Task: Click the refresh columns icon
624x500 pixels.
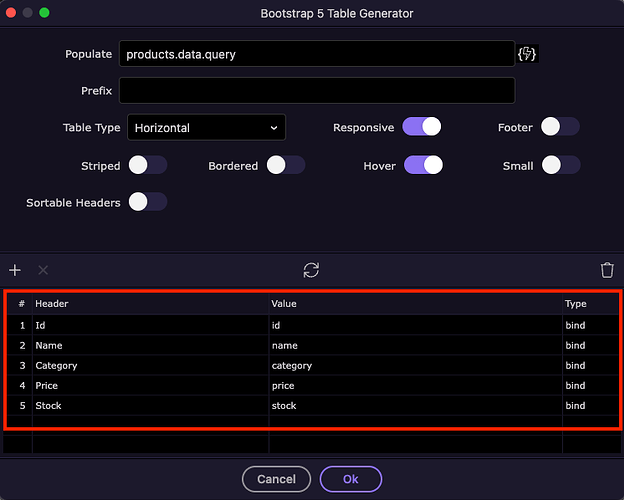Action: point(312,270)
